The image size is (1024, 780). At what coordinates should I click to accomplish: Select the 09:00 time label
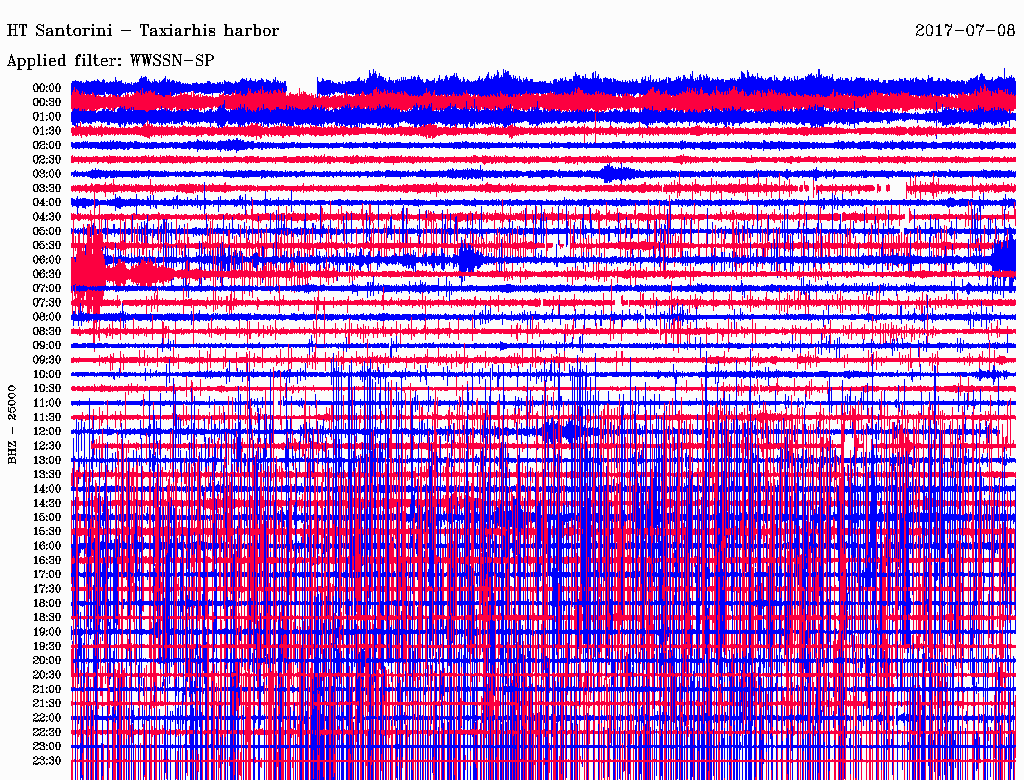(47, 346)
